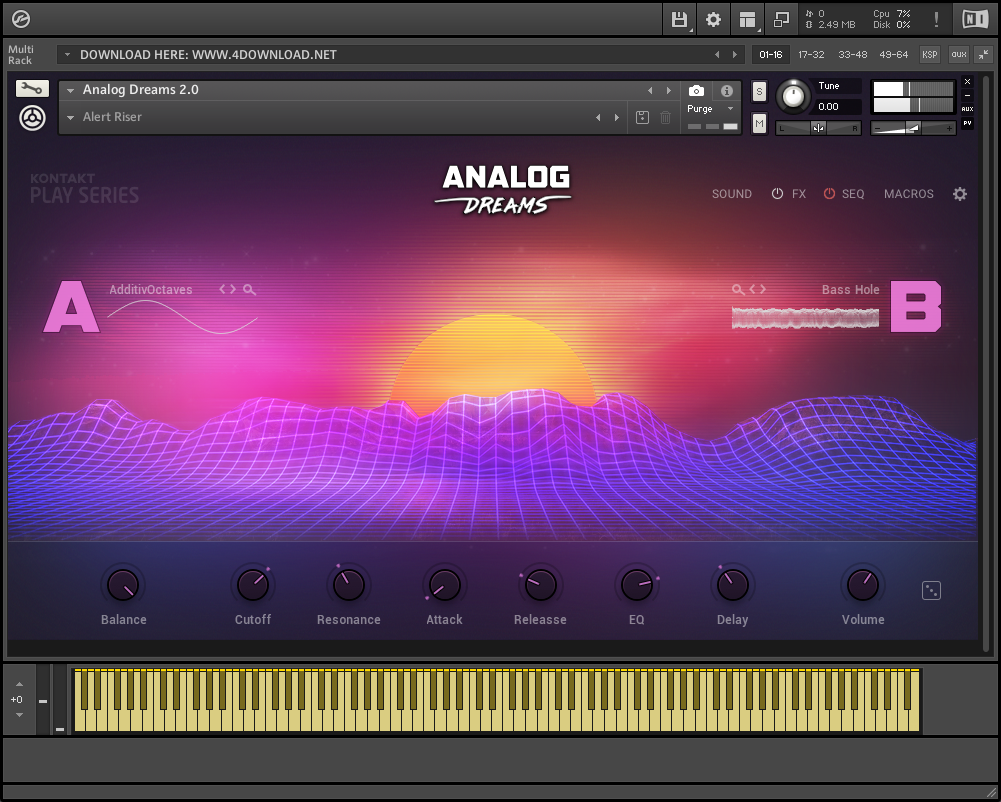Viewport: 1001px width, 802px height.
Task: Open multi rack preset dropdown arrow
Action: click(x=67, y=54)
